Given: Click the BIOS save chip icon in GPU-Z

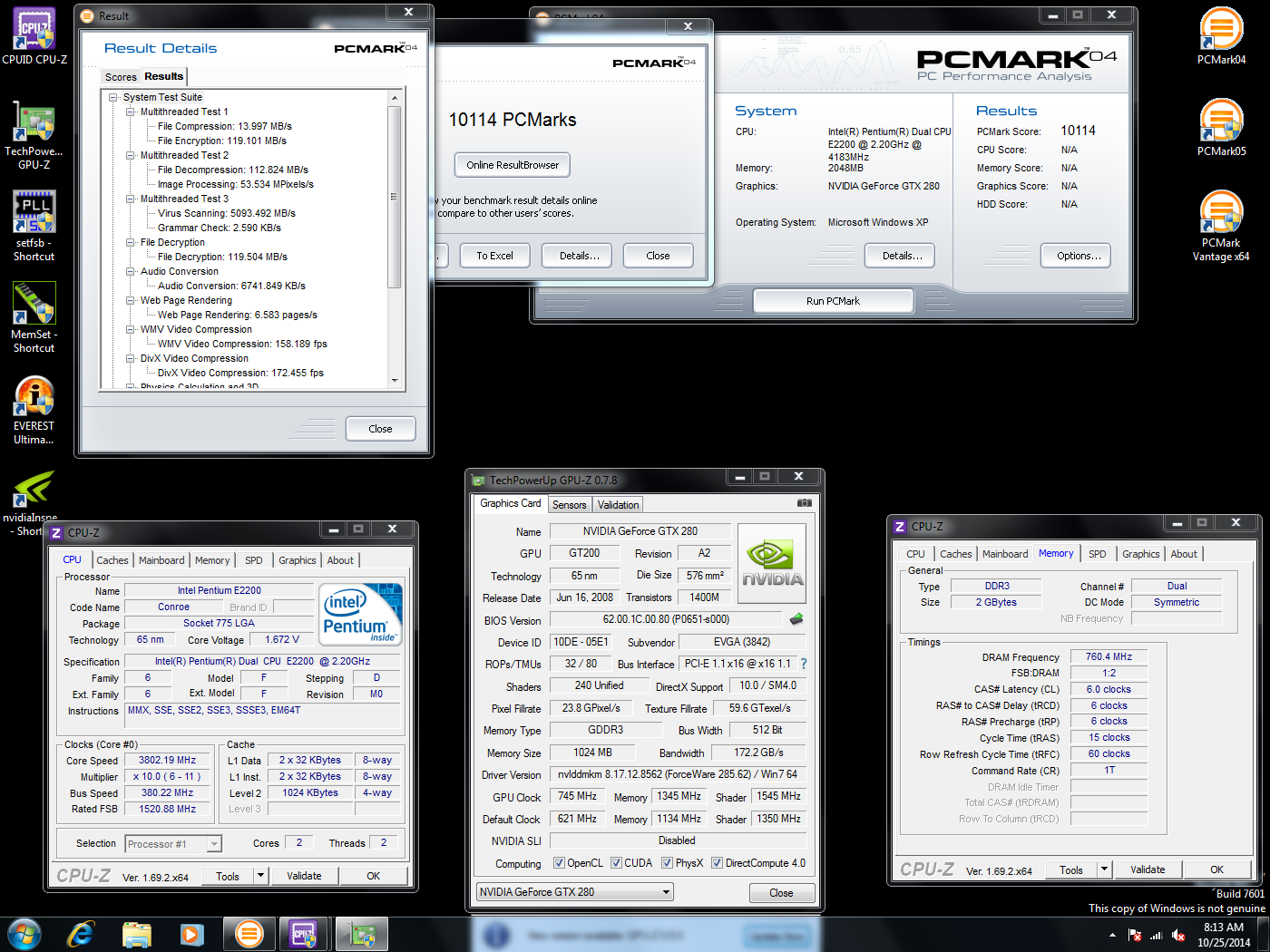Looking at the screenshot, I should point(796,619).
